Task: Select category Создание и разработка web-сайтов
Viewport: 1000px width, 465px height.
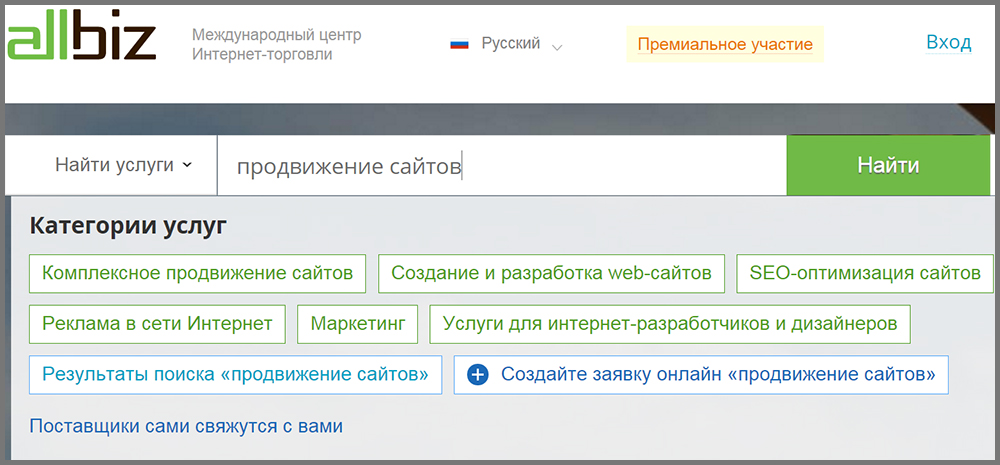Action: coord(552,274)
